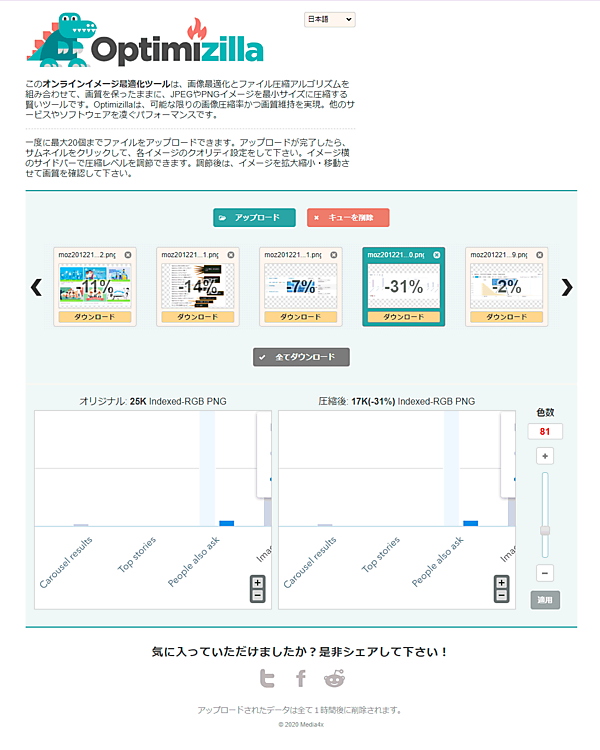Image resolution: width=600 pixels, height=750 pixels.
Task: Click the color count slider handle
Action: coord(545,530)
